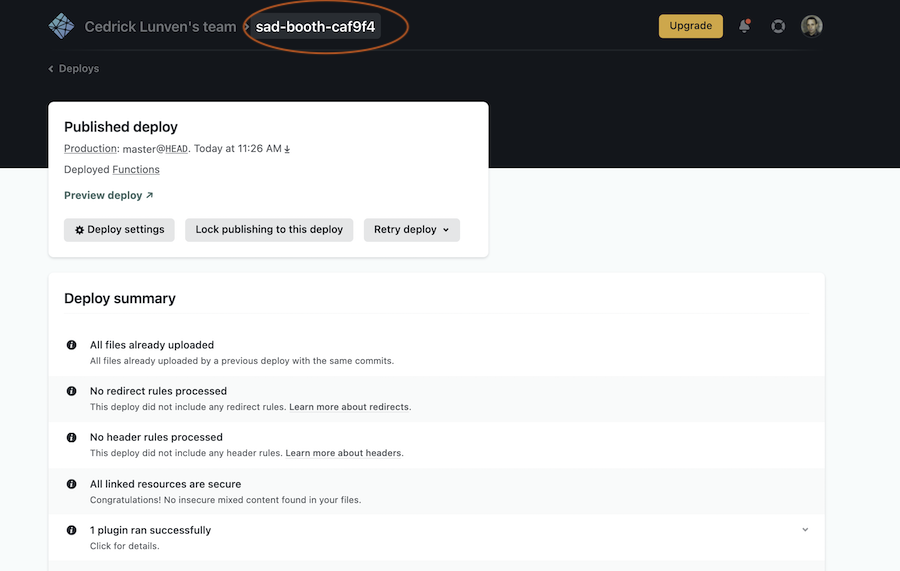Open the Preview deploy link
The image size is (900, 571).
tap(108, 195)
